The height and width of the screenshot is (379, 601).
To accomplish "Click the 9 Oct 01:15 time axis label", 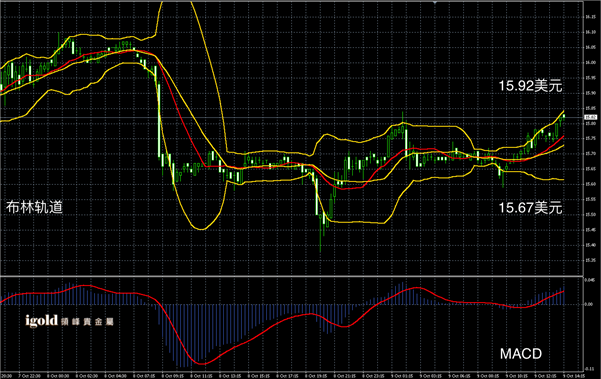I will (x=402, y=376).
